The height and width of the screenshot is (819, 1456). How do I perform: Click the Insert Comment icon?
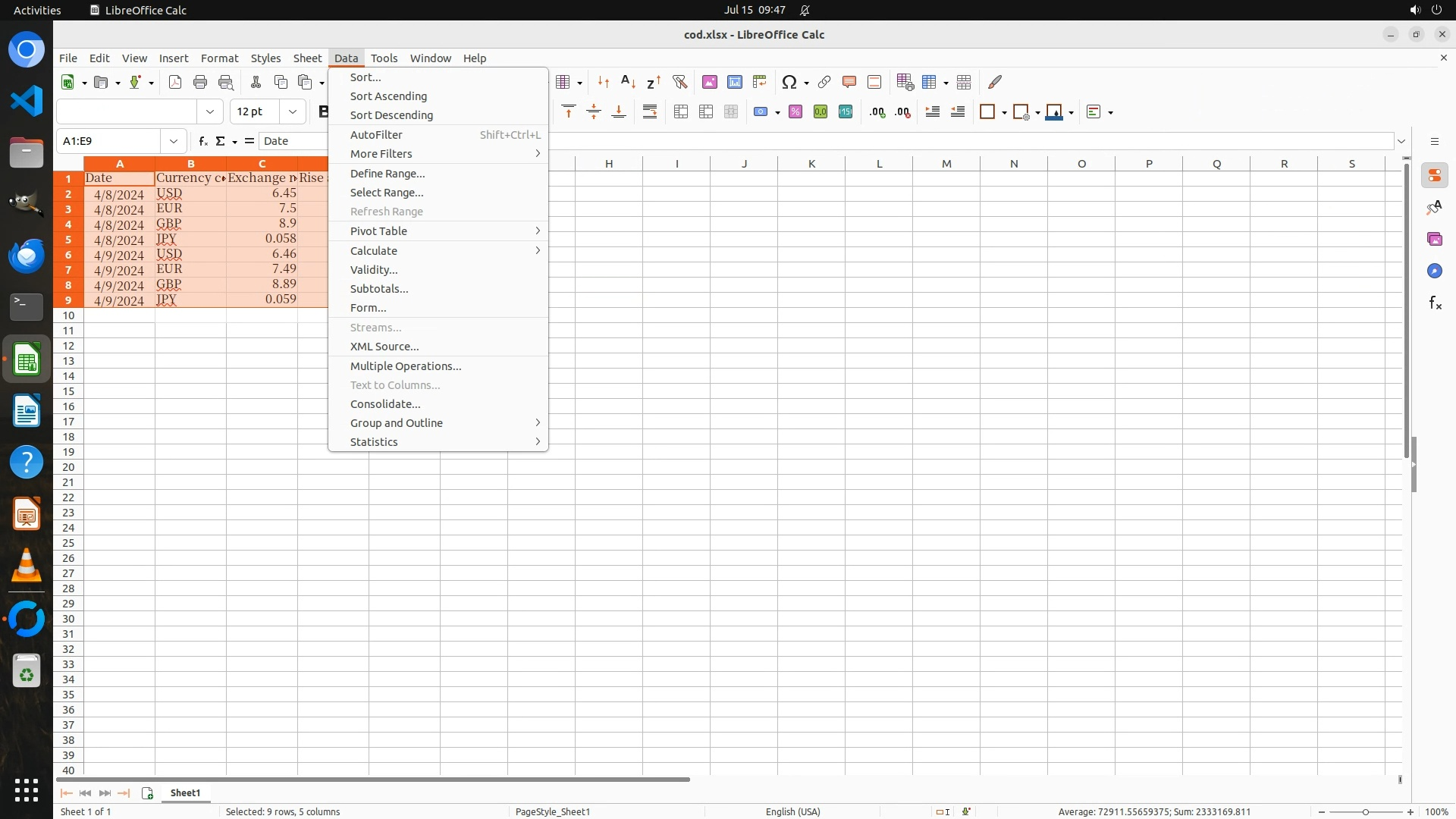point(849,82)
